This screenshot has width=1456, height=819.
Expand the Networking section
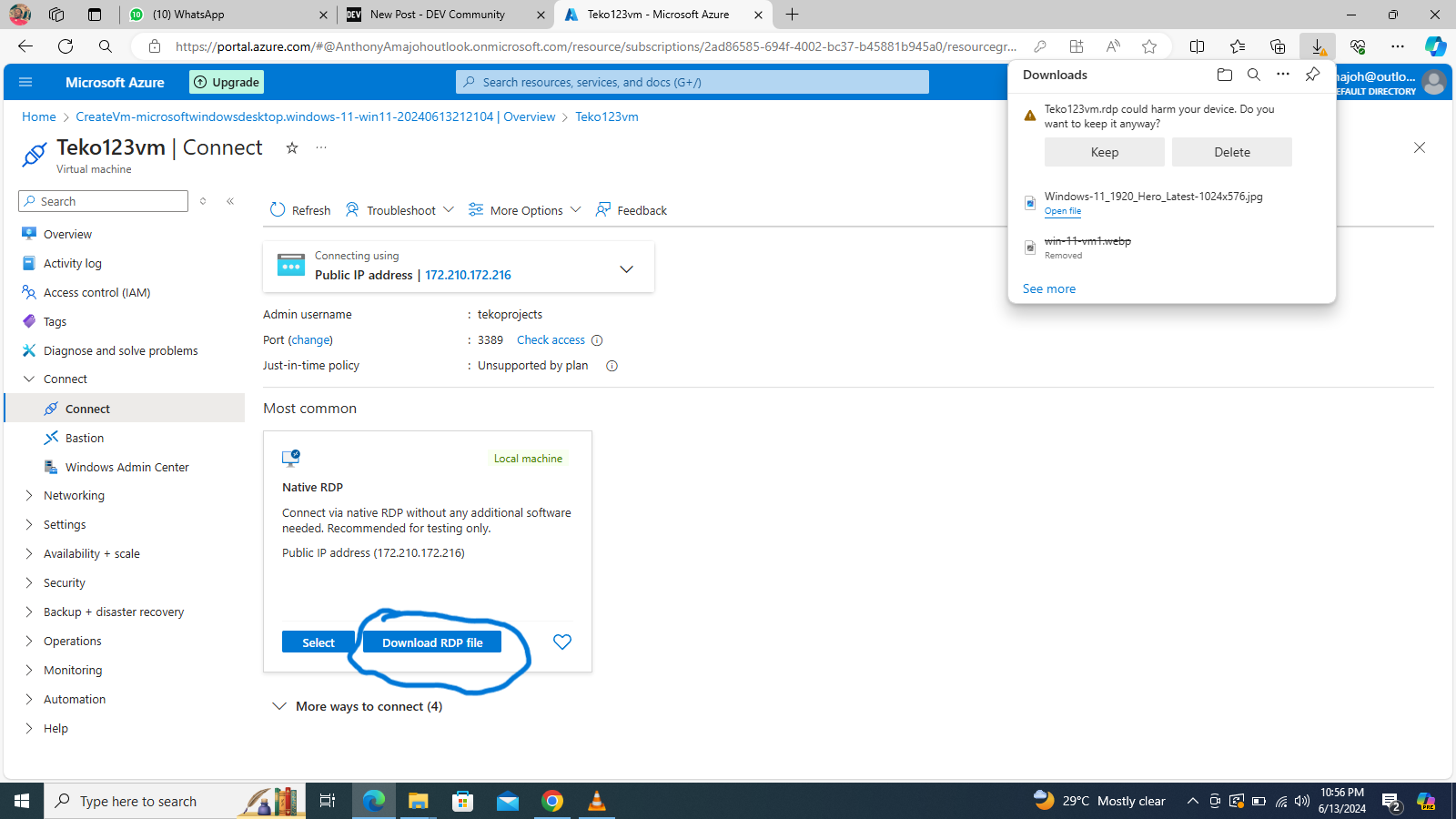(x=74, y=495)
